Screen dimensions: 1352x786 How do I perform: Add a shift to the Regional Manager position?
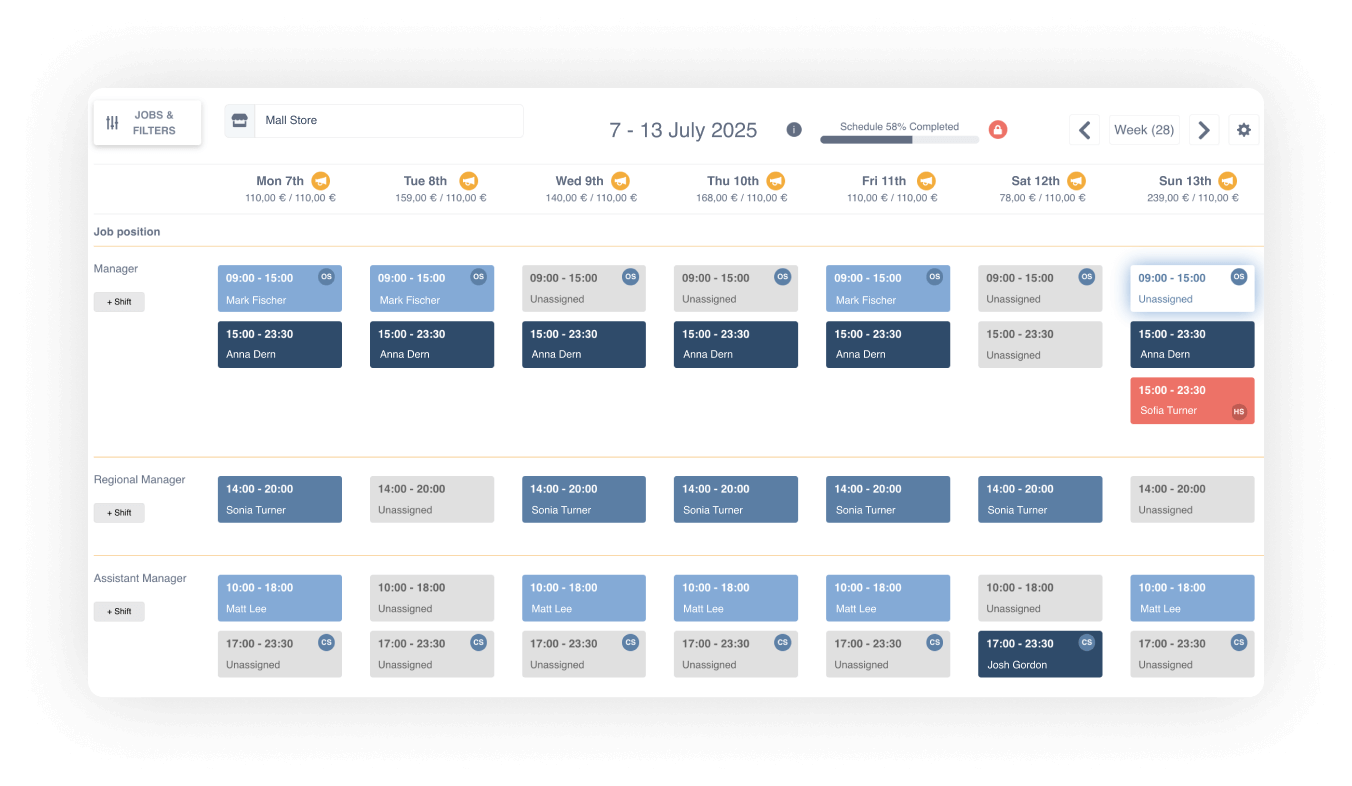point(119,513)
